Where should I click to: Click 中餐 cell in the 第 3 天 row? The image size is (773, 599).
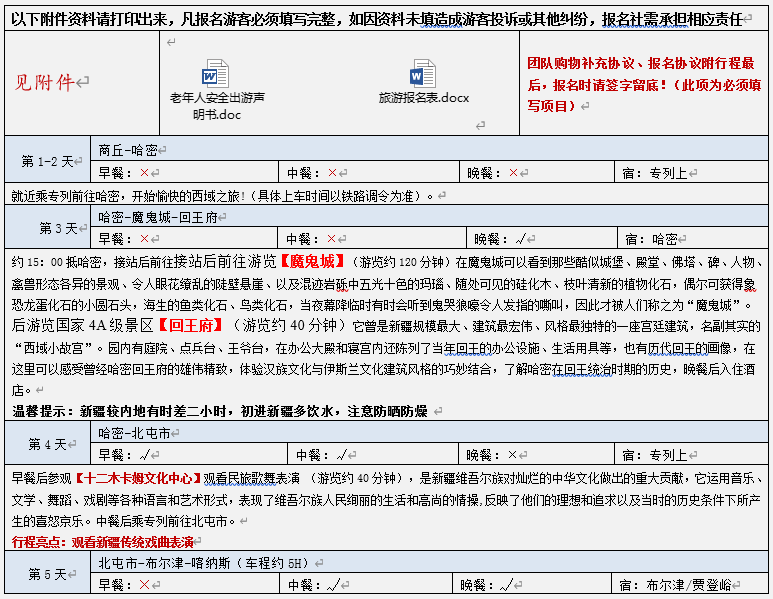pos(372,239)
